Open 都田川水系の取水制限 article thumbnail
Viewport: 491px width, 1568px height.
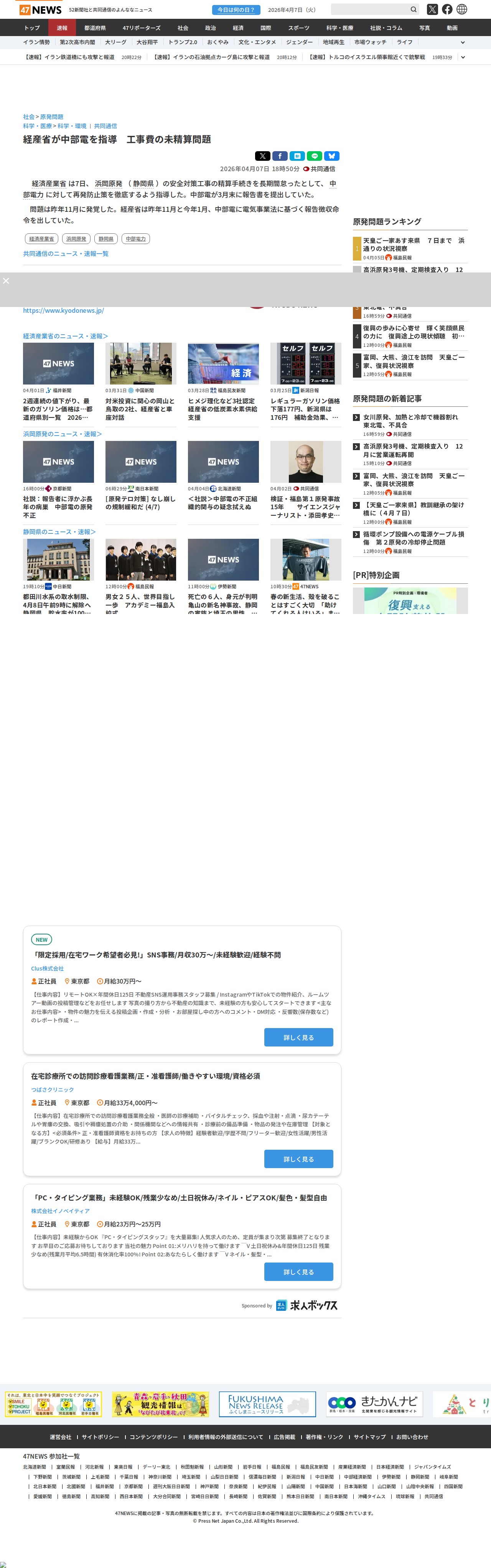[x=58, y=560]
